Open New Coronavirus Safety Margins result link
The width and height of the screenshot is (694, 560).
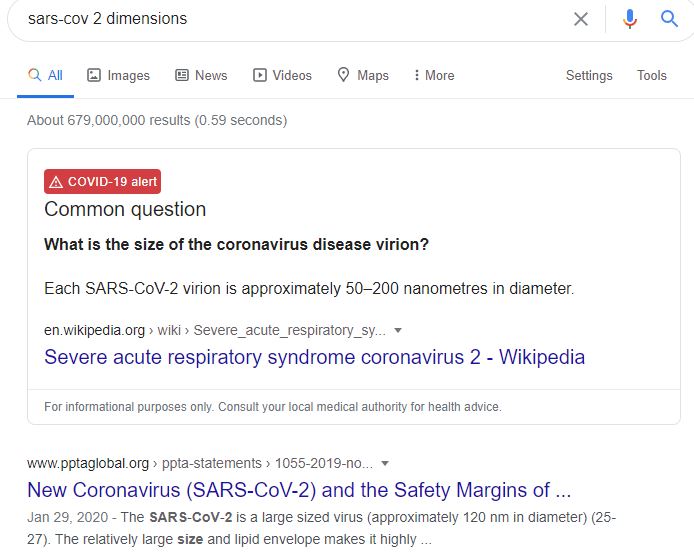[299, 490]
